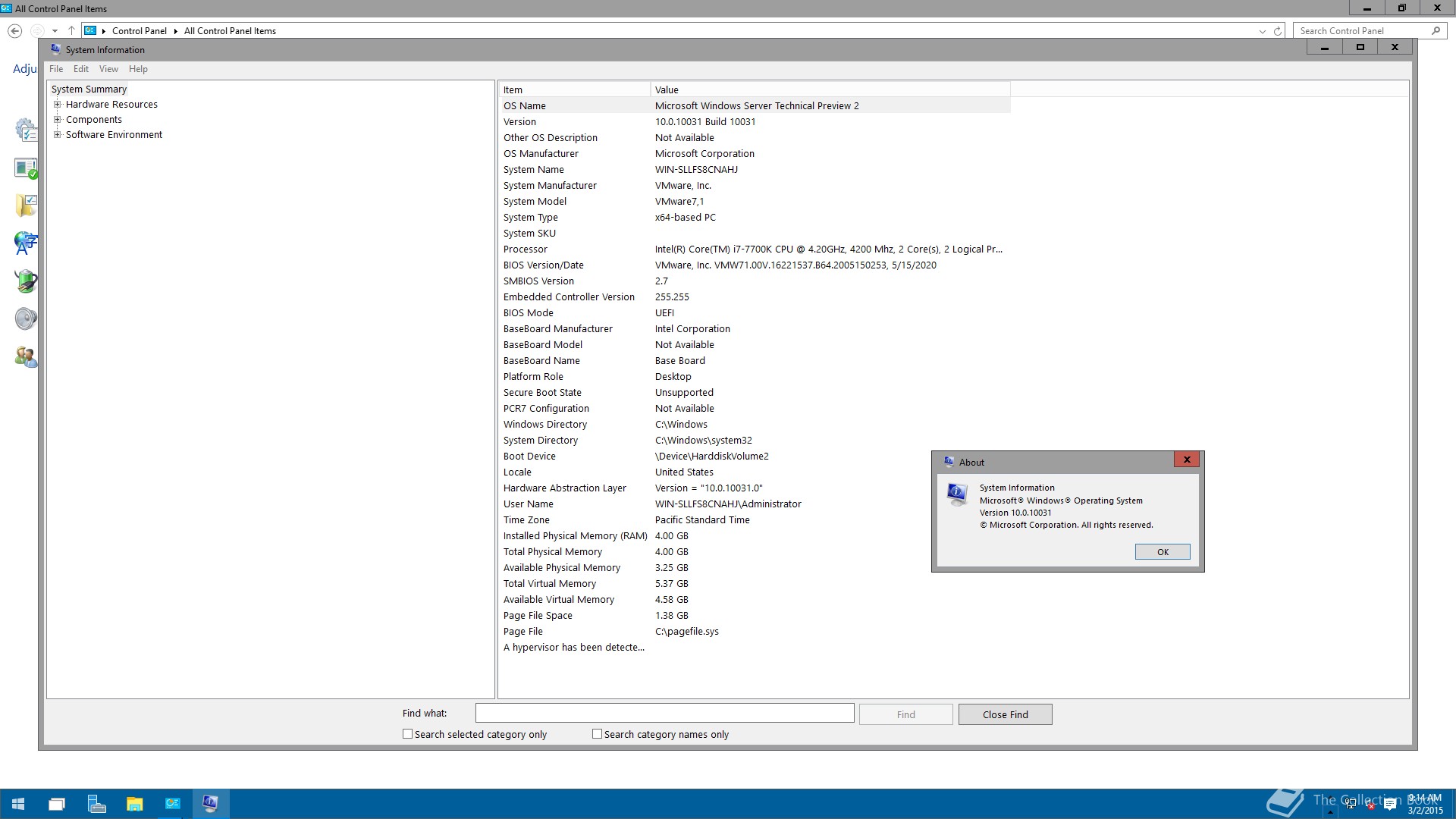Open the File menu
Screen dimensions: 1456x819
pos(56,69)
